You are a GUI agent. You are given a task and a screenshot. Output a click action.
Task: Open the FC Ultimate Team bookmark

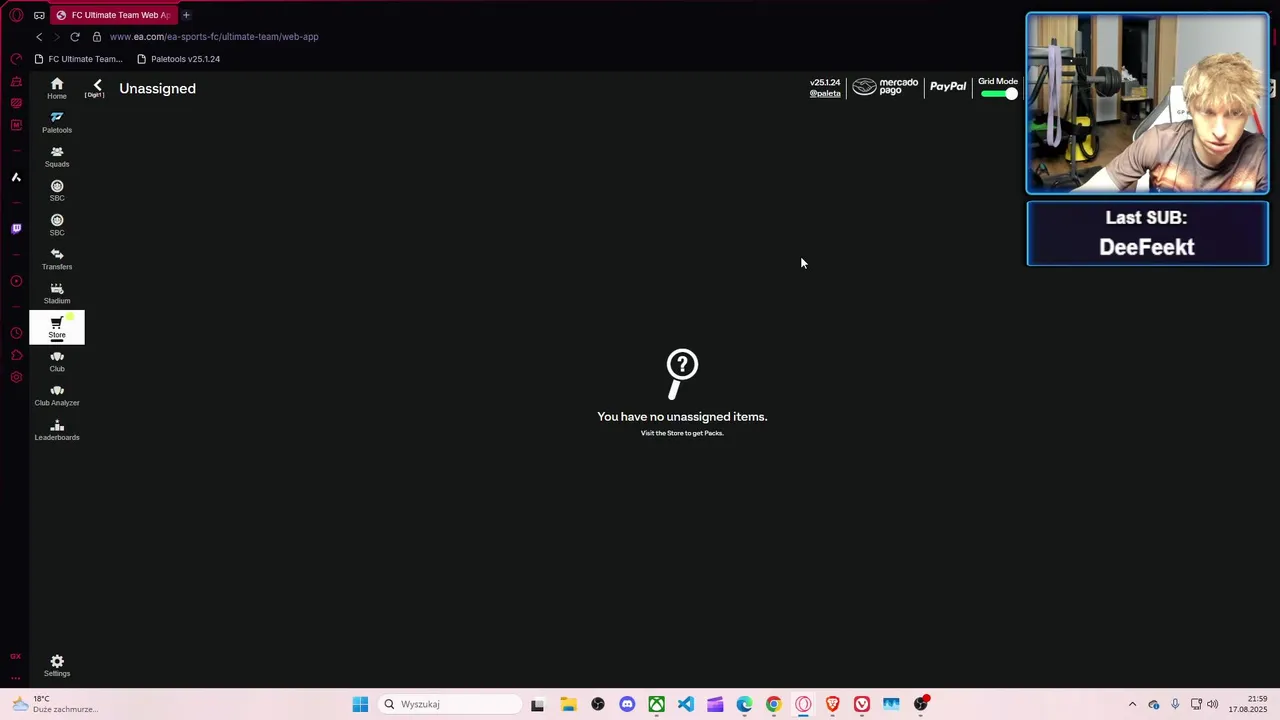78,59
